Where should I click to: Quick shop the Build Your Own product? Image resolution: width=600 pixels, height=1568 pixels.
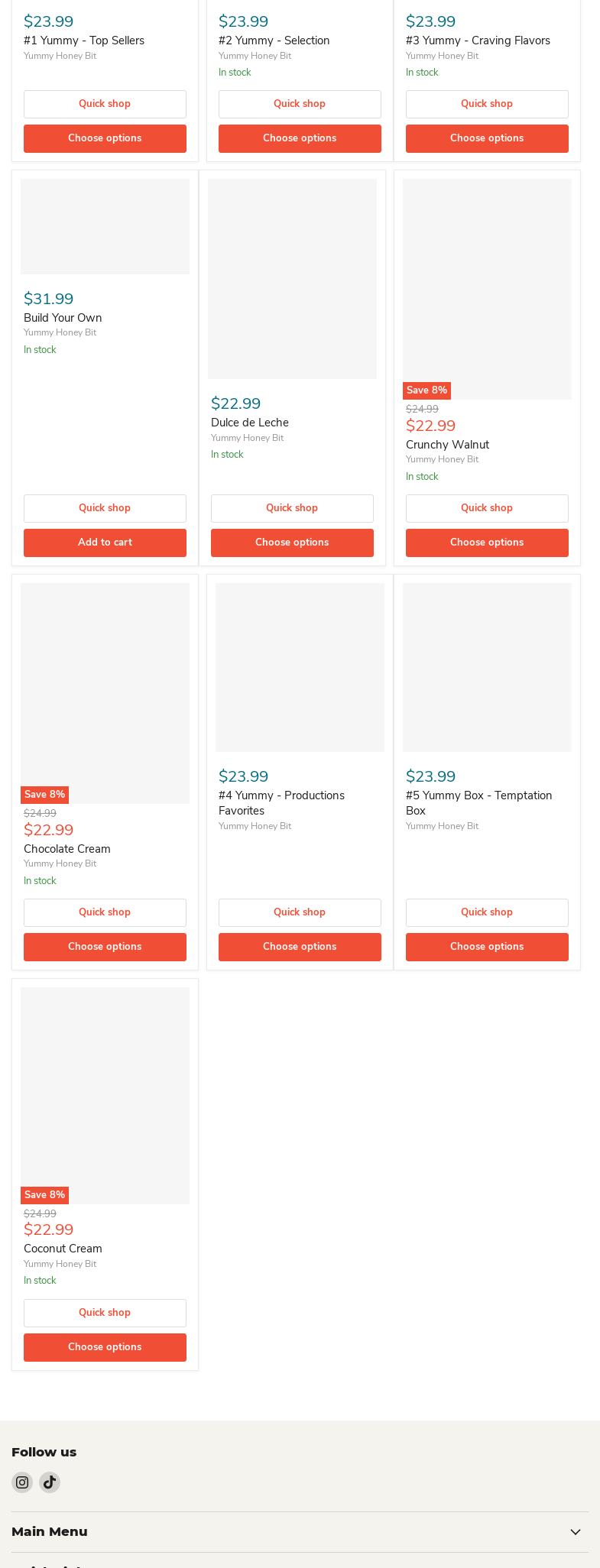105,508
